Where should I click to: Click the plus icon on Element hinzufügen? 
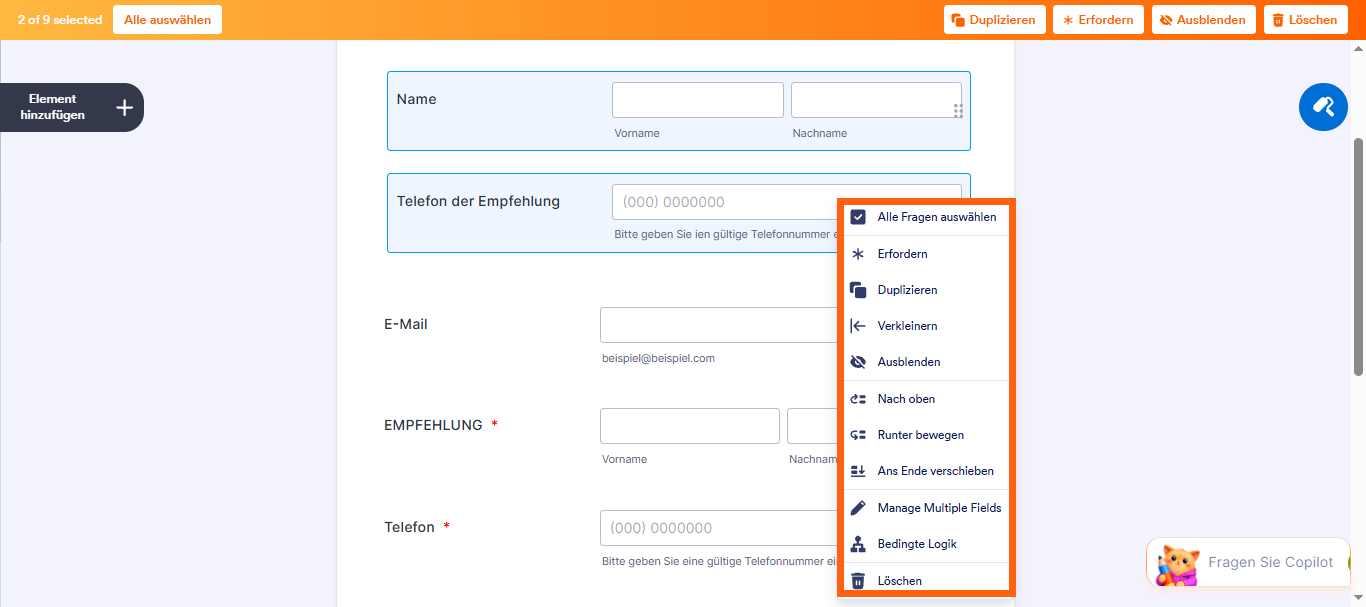pyautogui.click(x=124, y=107)
